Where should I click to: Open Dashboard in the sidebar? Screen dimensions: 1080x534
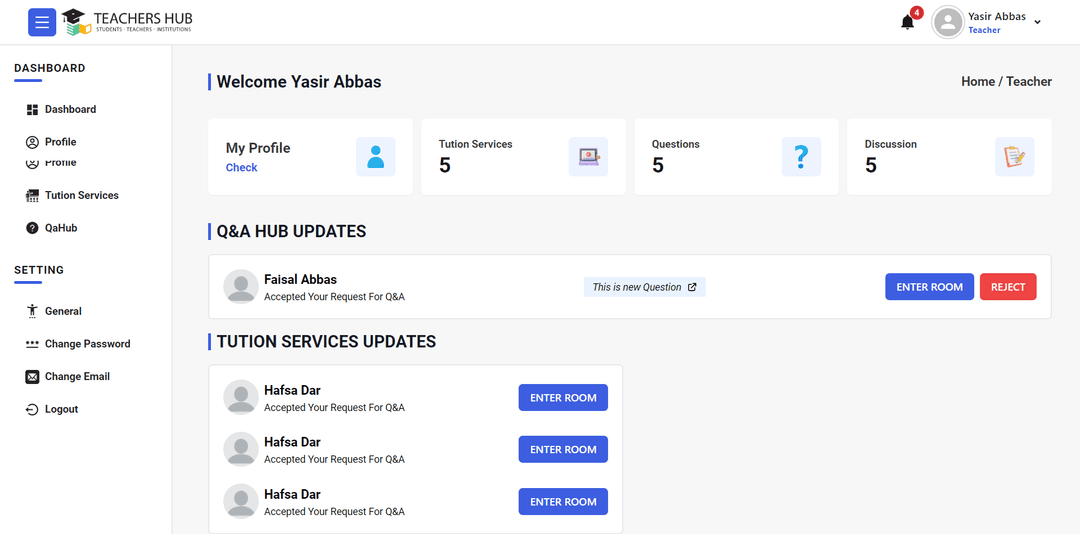[x=70, y=109]
